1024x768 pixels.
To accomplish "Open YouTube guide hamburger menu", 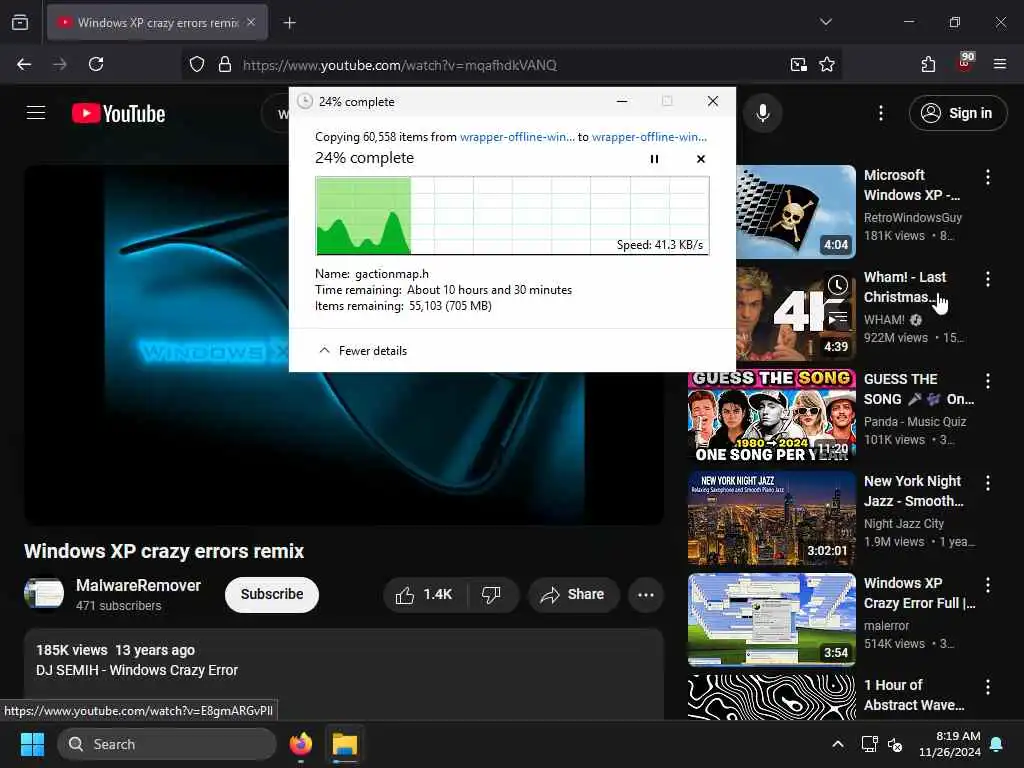I will coord(36,113).
